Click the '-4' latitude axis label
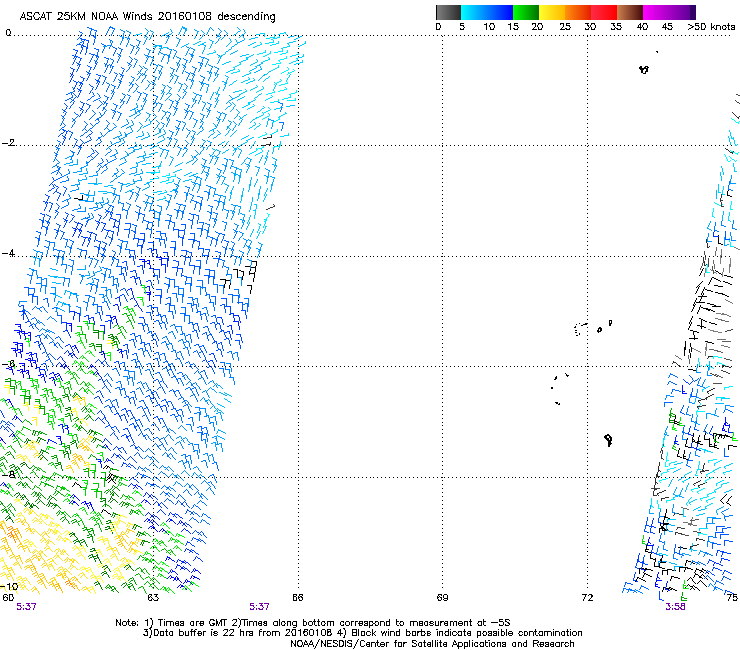Screen dimensions: 740x650 point(8,253)
